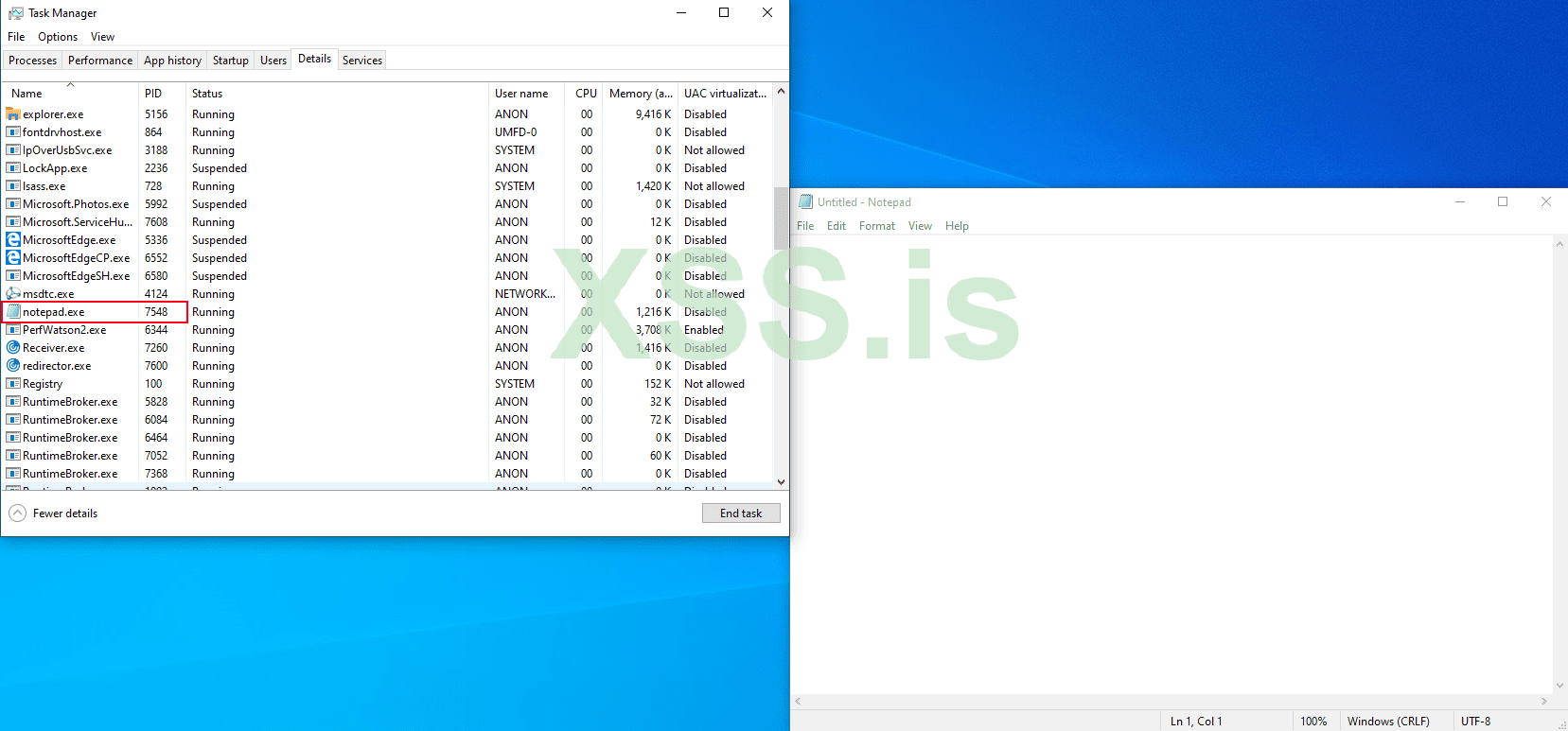Switch to the Performance tab

click(100, 61)
